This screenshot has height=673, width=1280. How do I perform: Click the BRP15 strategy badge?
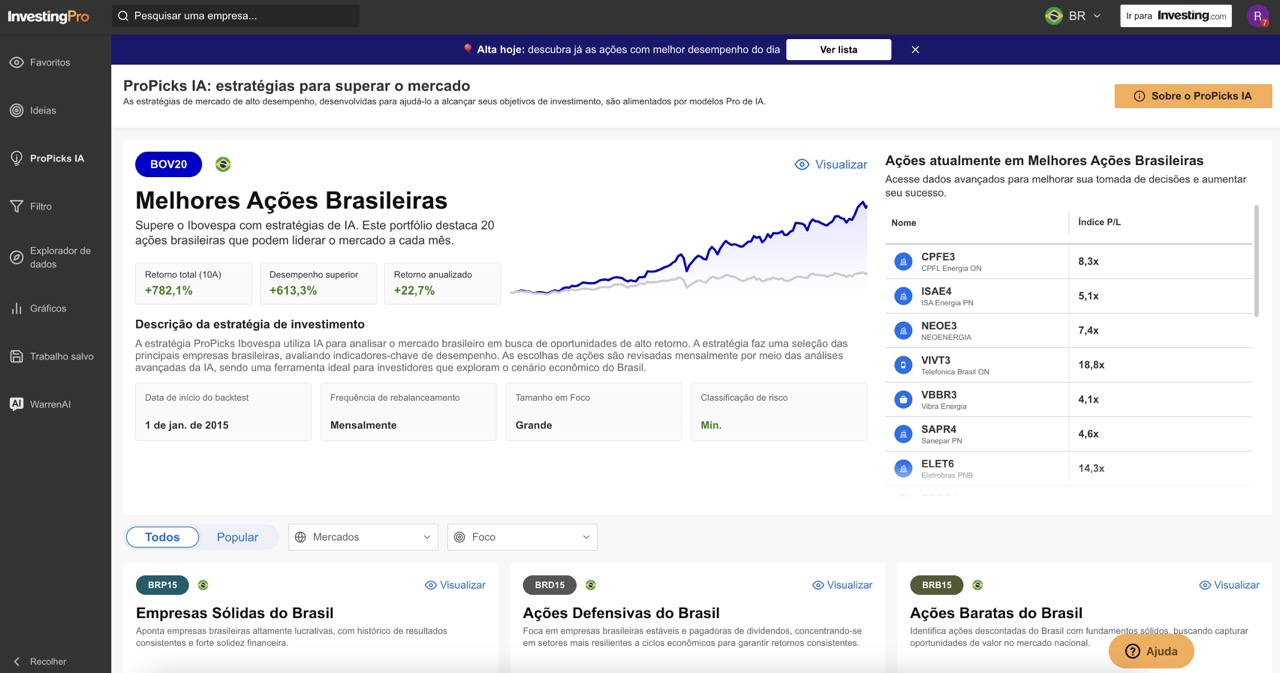pyautogui.click(x=162, y=585)
